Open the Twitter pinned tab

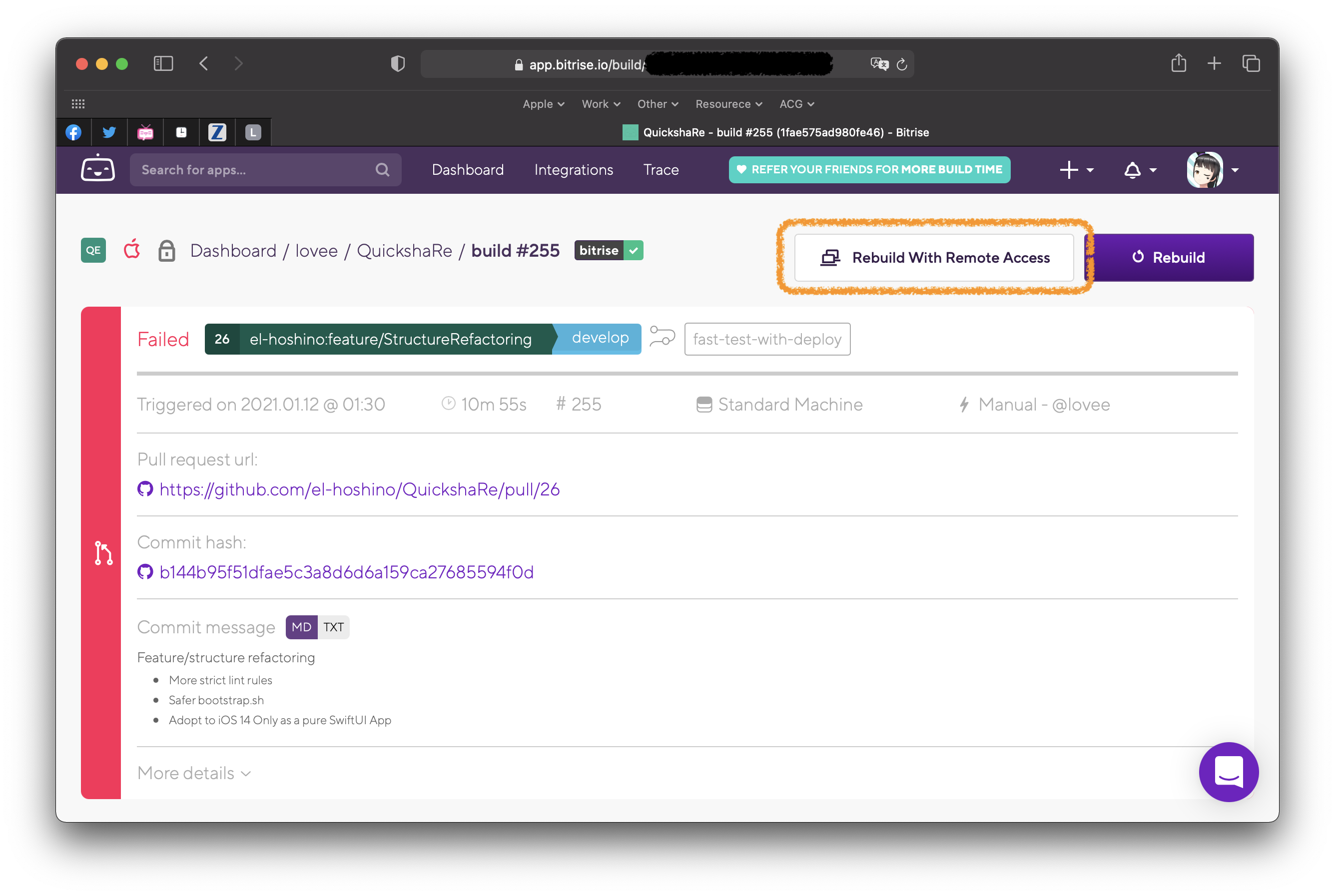click(109, 132)
